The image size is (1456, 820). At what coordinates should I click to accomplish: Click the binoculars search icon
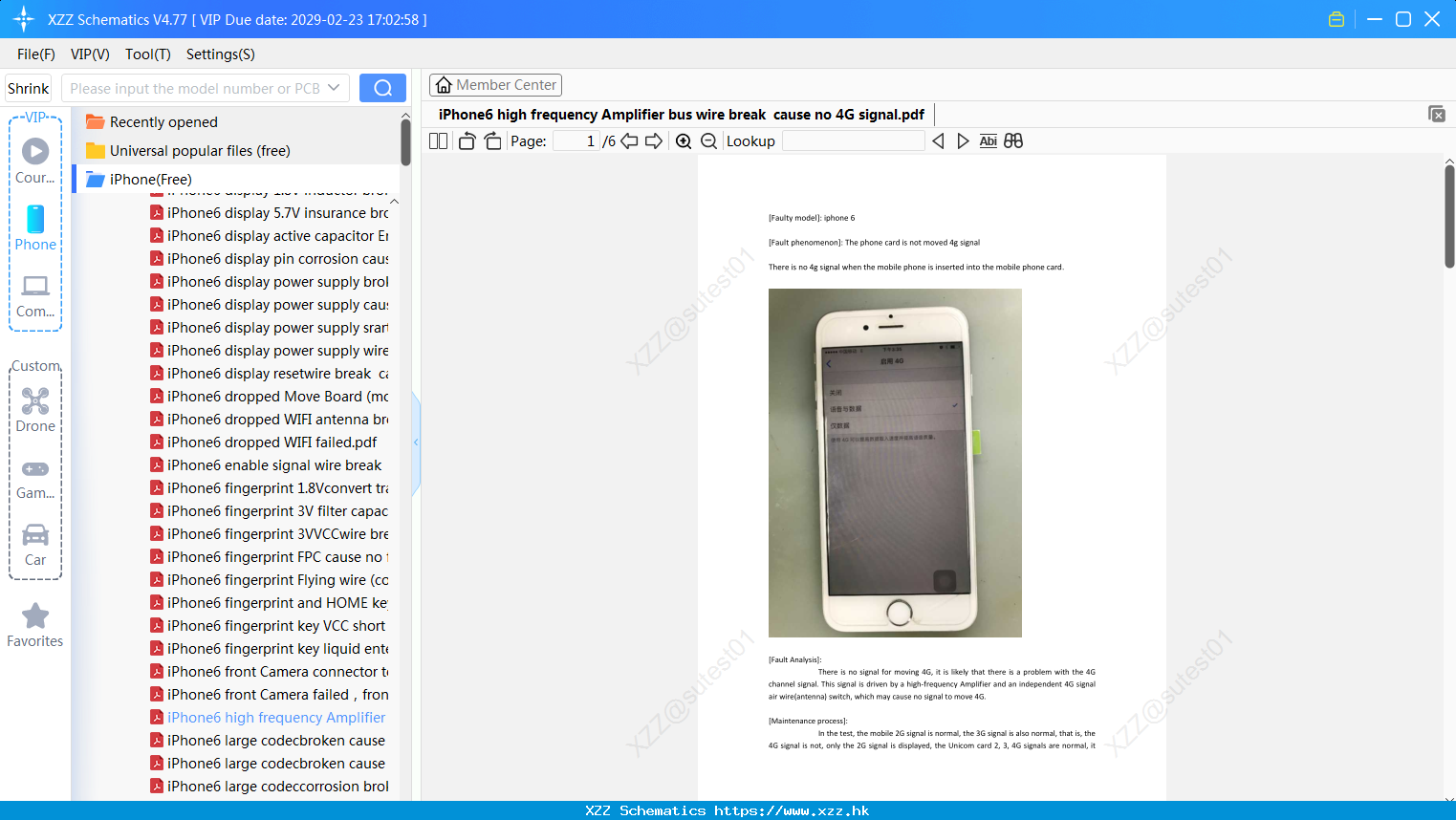pyautogui.click(x=1013, y=141)
